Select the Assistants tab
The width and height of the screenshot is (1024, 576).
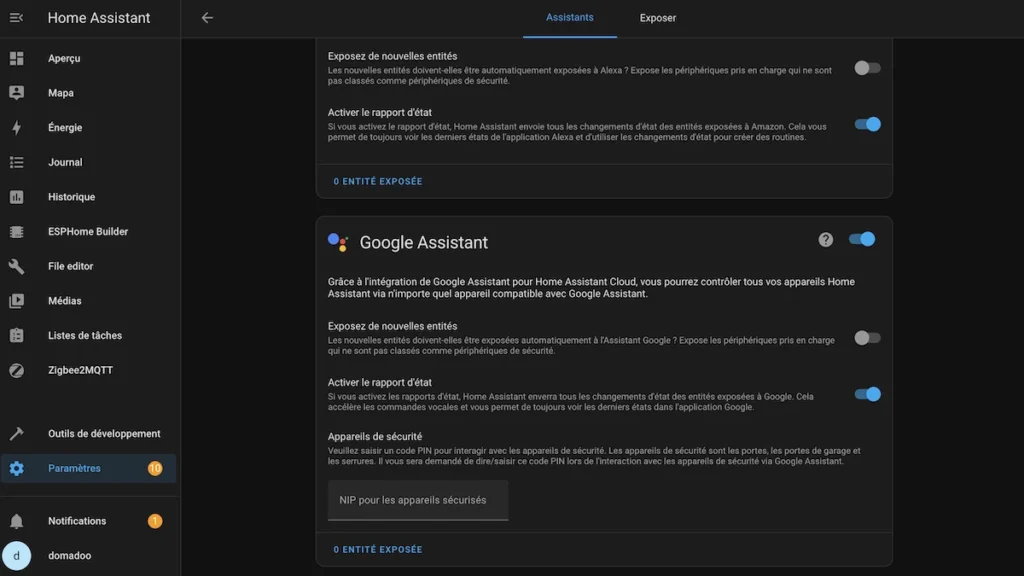click(569, 18)
